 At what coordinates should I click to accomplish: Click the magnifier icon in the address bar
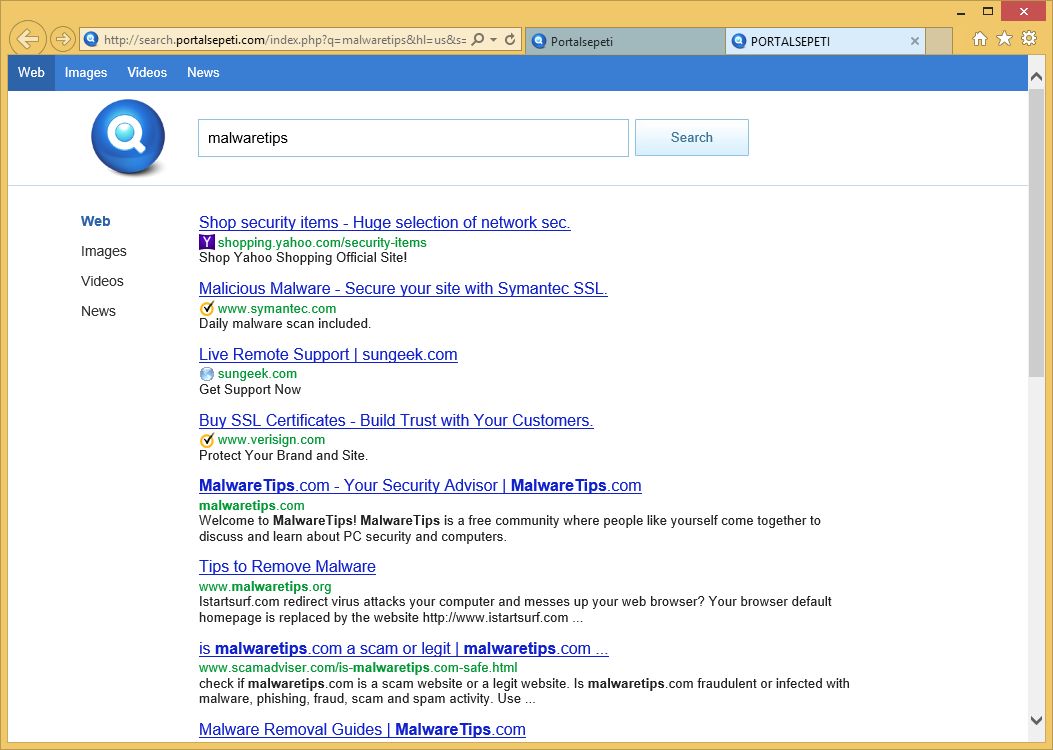point(477,40)
